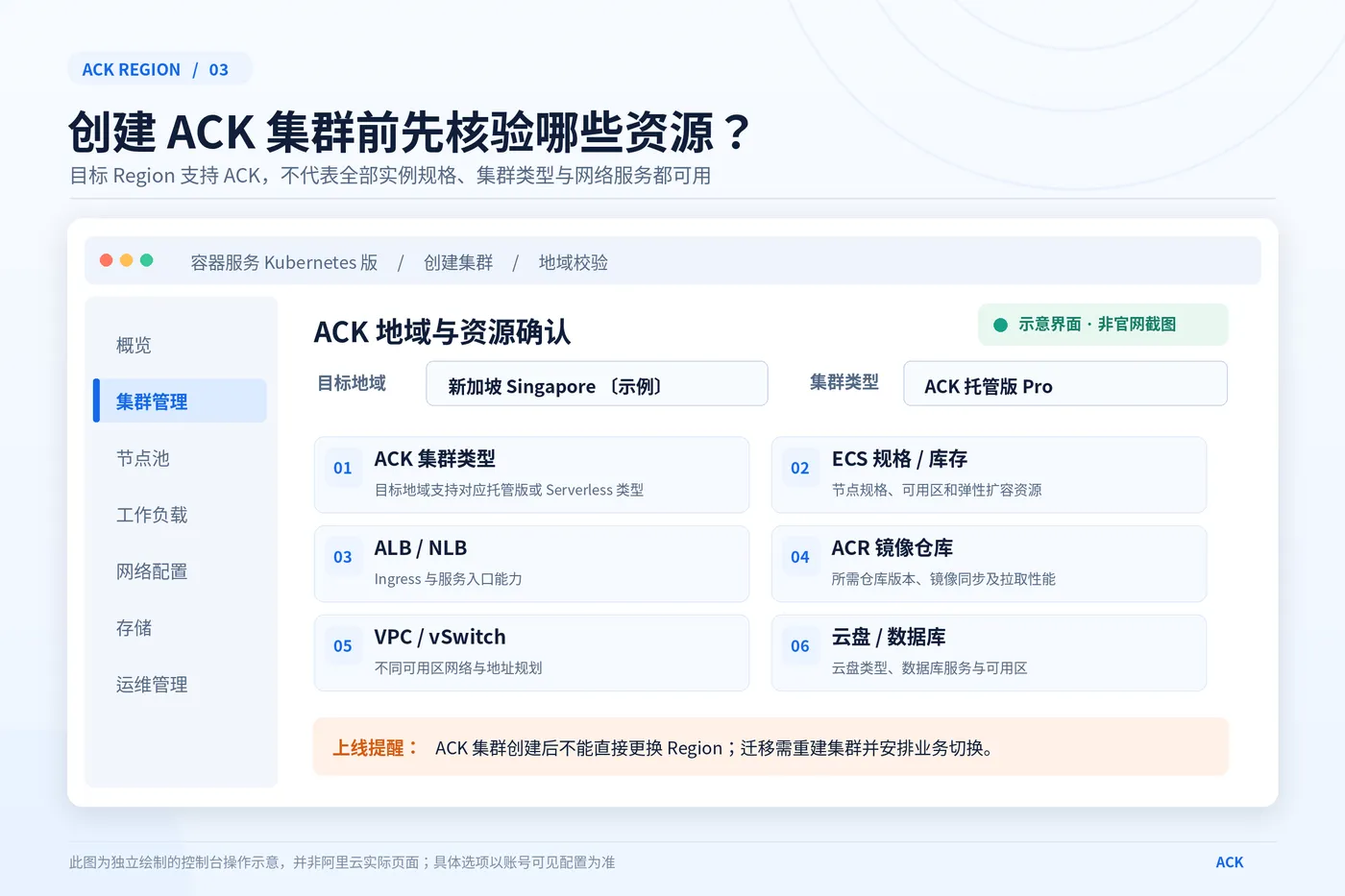The height and width of the screenshot is (896, 1345).
Task: Select the 01 ACK 集群类型 card
Action: click(531, 474)
